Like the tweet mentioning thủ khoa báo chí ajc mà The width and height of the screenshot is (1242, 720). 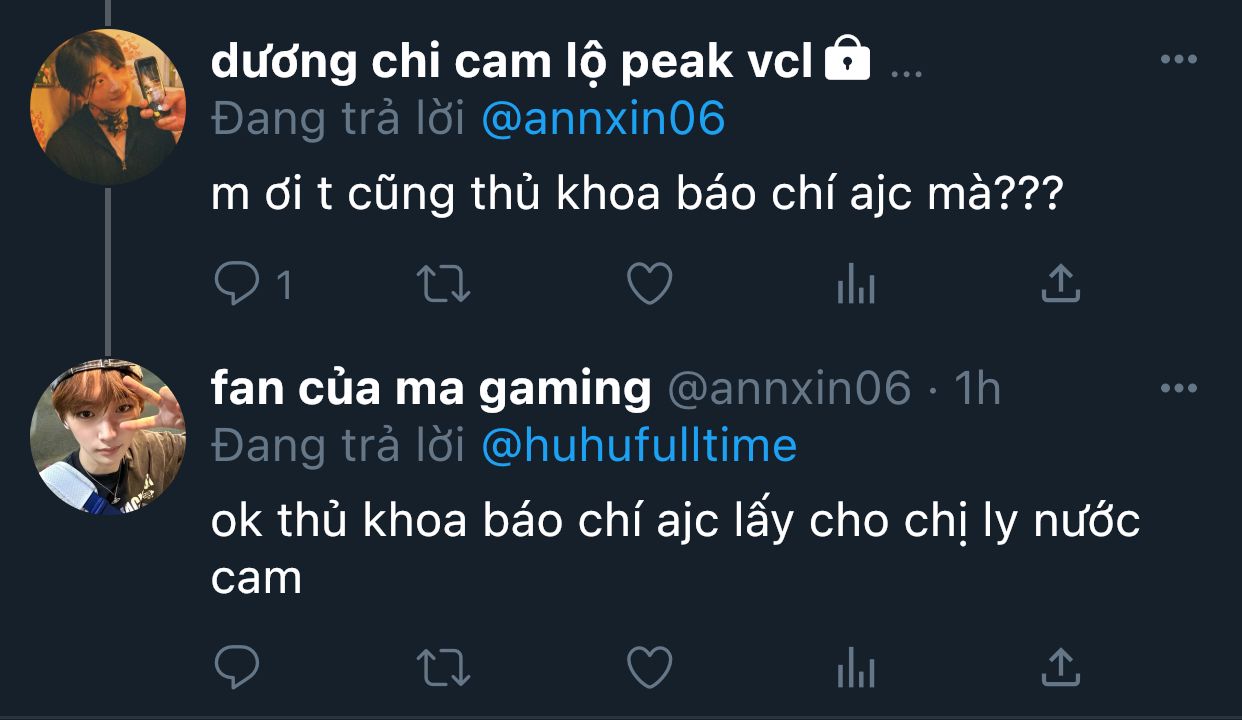tap(649, 285)
